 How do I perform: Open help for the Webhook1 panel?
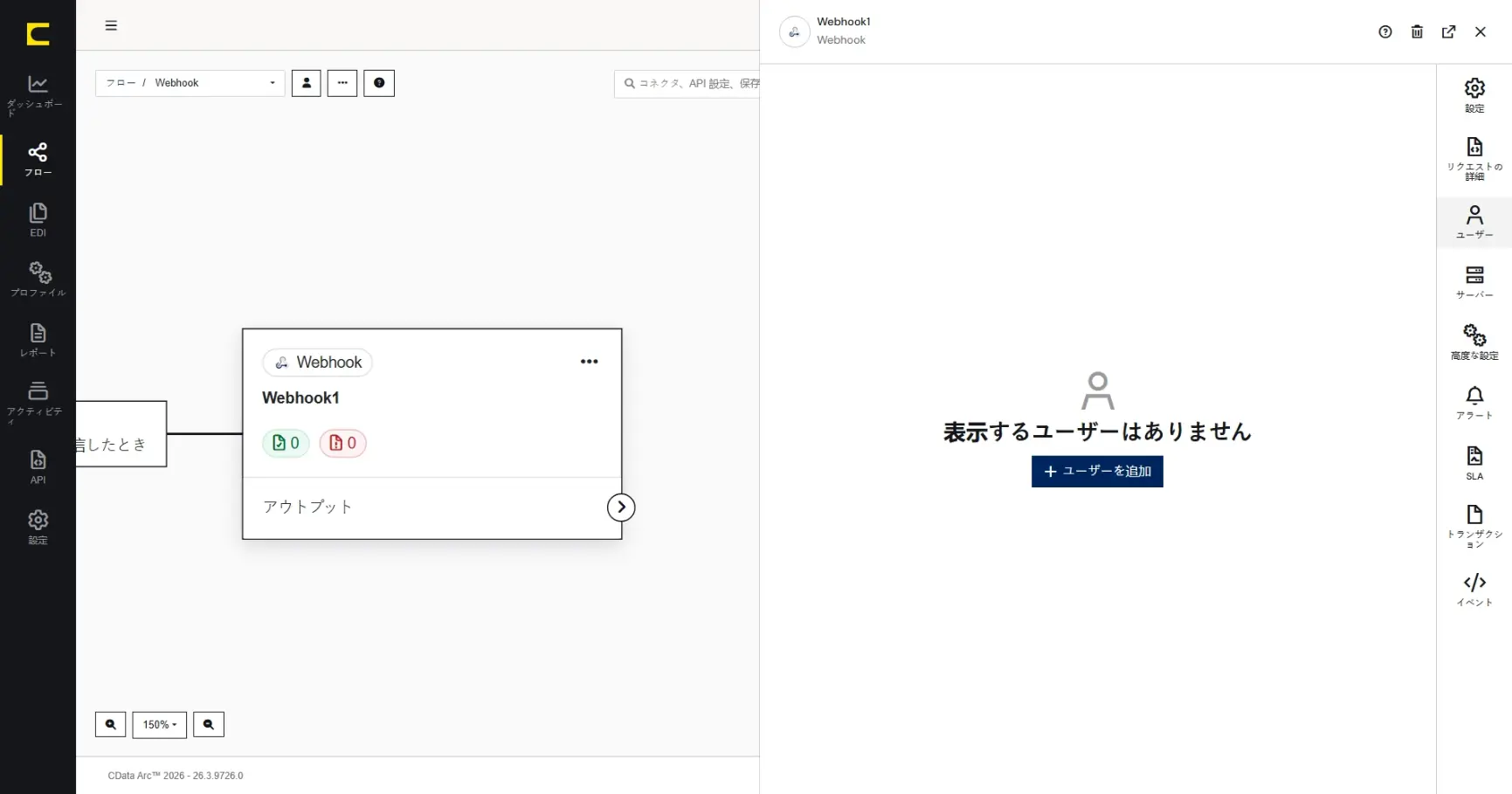1385,32
